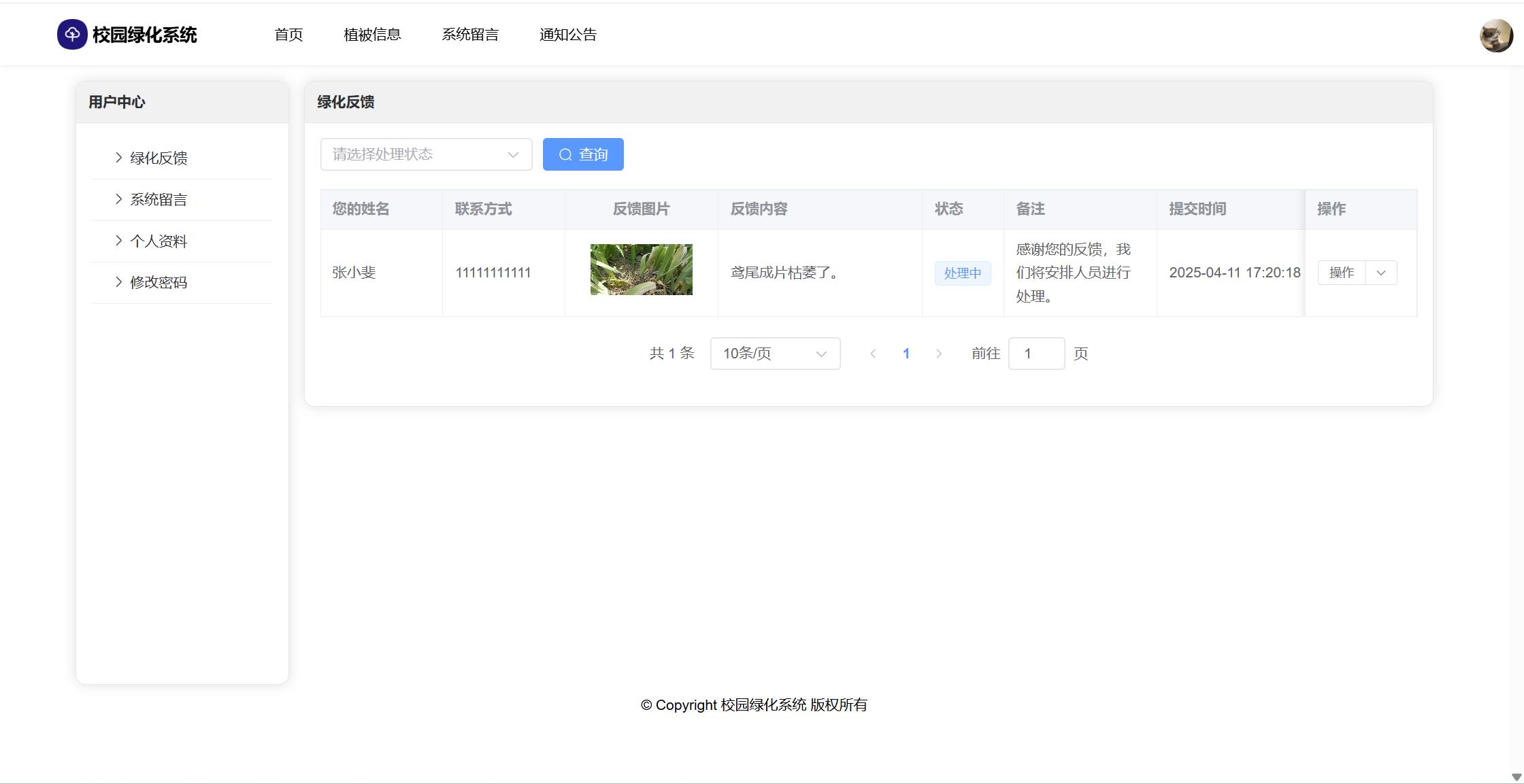Click the 操作 button in the table row
Screen dimensions: 1524x784
pos(1341,273)
